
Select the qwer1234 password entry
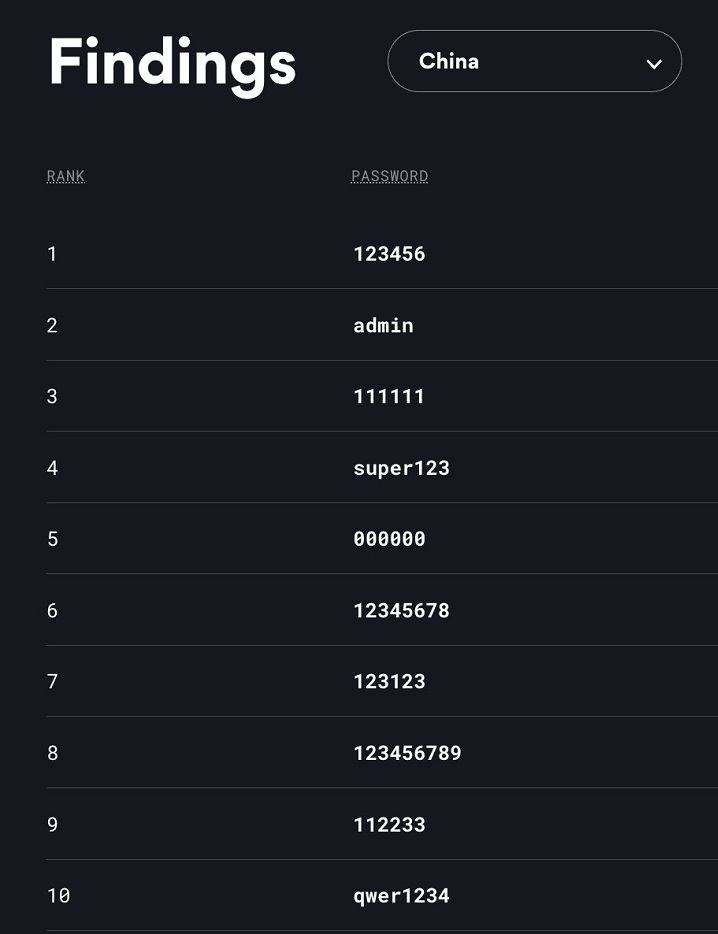click(x=401, y=896)
